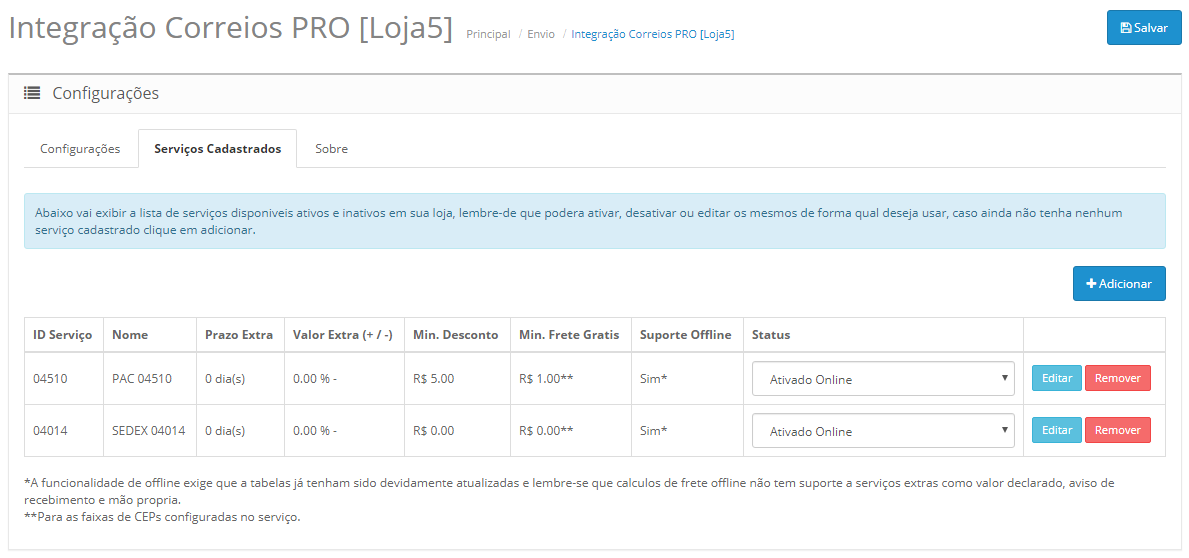Click the PAC 04510 service name cell
Screen dimensions: 1189x558
coord(142,379)
